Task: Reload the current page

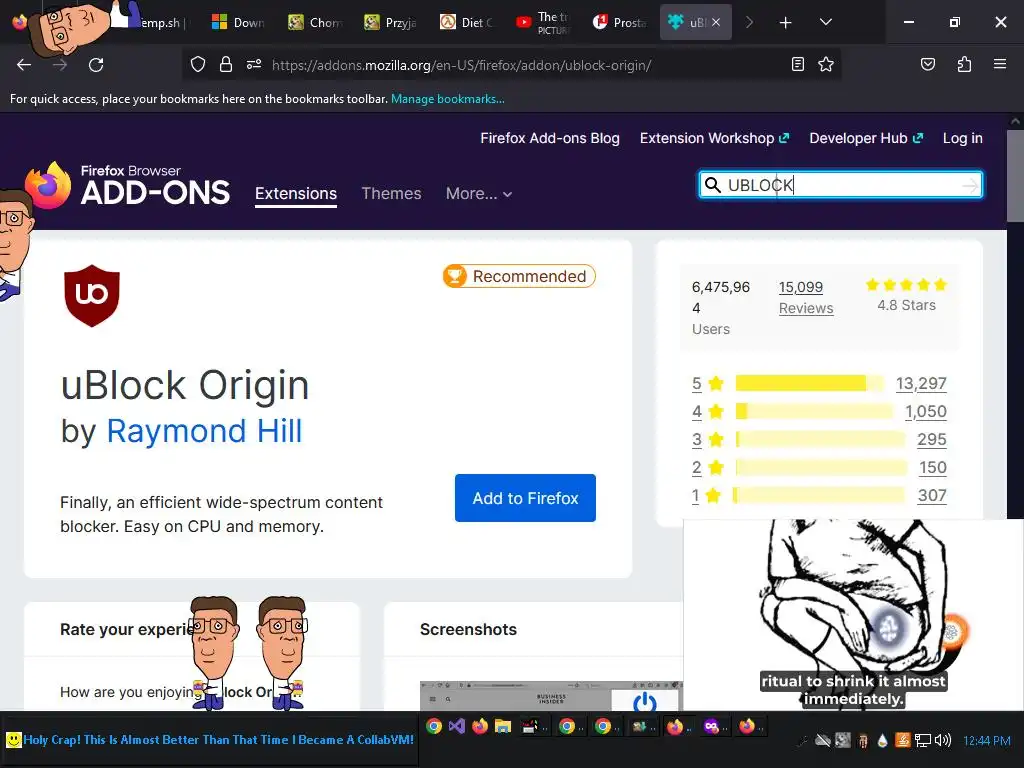Action: (x=96, y=65)
